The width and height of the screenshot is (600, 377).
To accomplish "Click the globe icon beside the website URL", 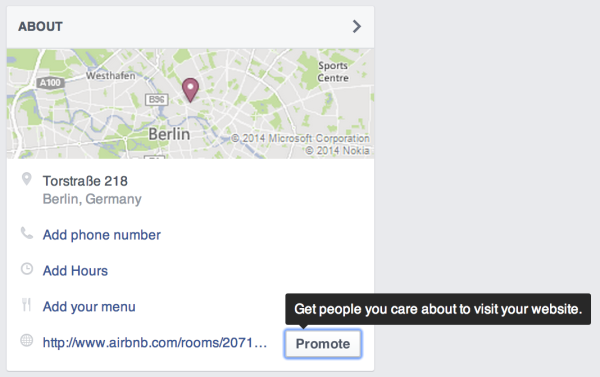I will pos(27,340).
